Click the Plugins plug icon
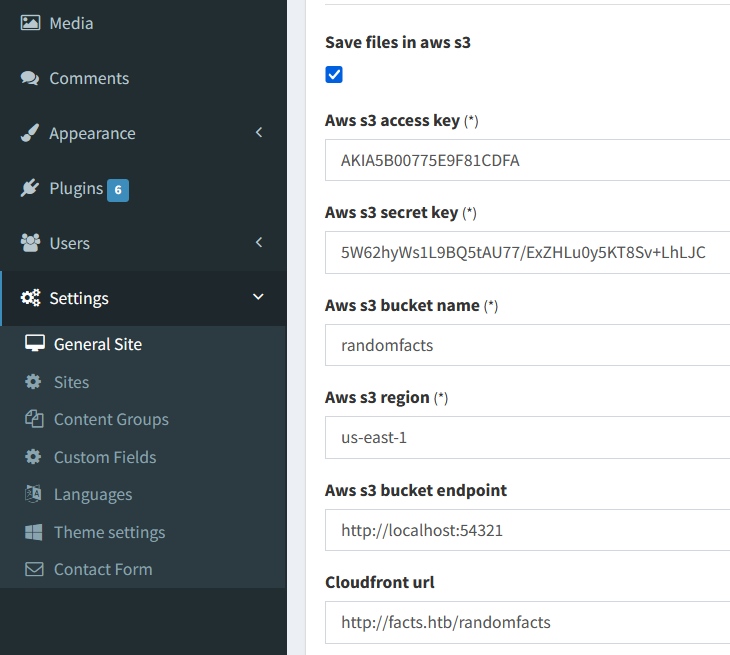The image size is (730, 655). pos(30,188)
